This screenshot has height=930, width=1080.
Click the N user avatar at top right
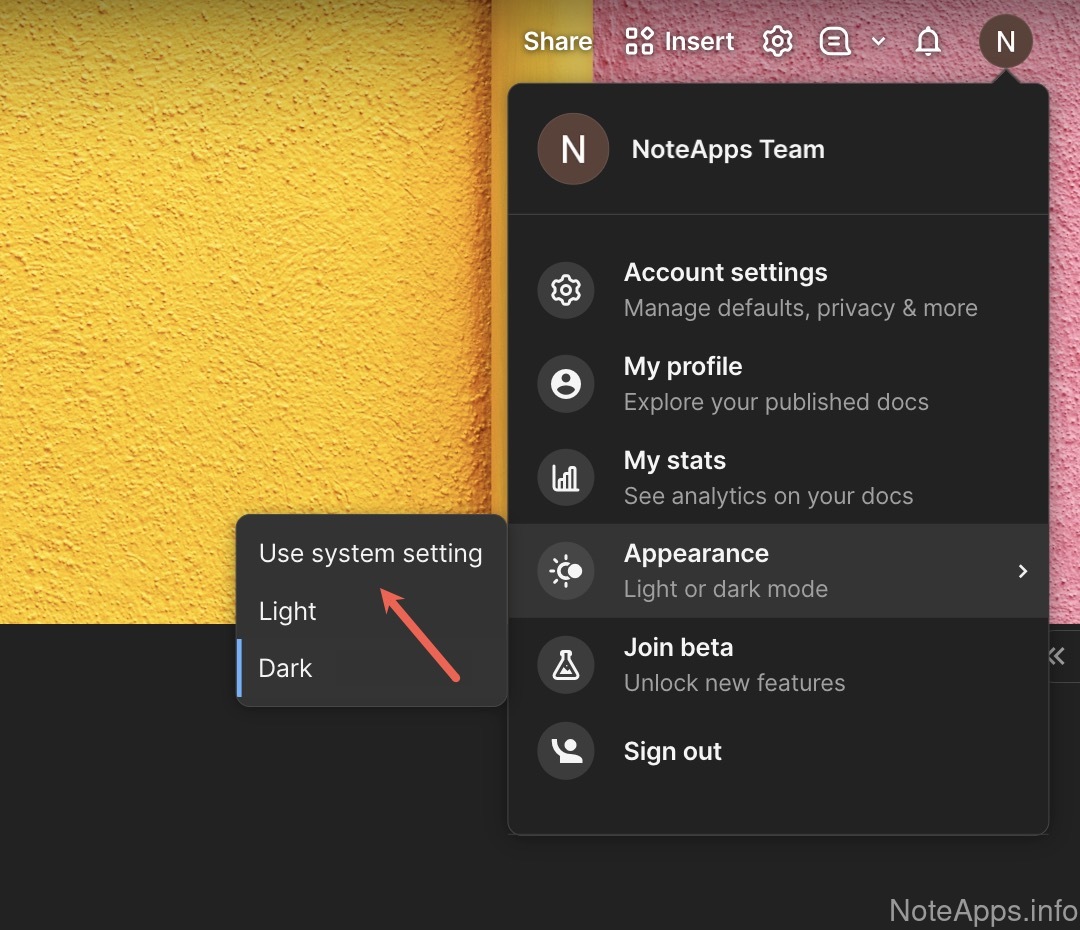click(1005, 42)
